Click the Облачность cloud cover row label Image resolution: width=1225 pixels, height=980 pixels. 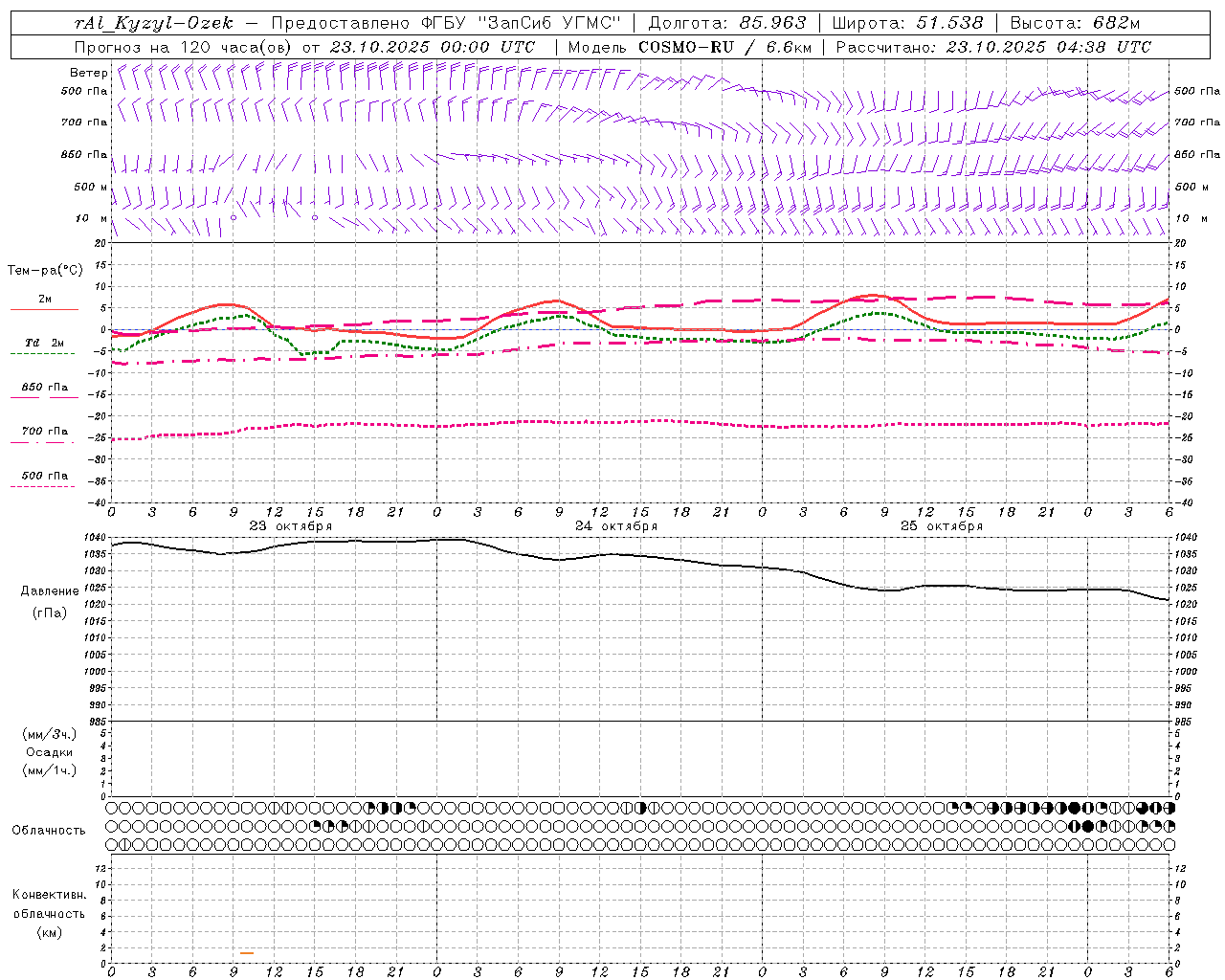click(49, 831)
